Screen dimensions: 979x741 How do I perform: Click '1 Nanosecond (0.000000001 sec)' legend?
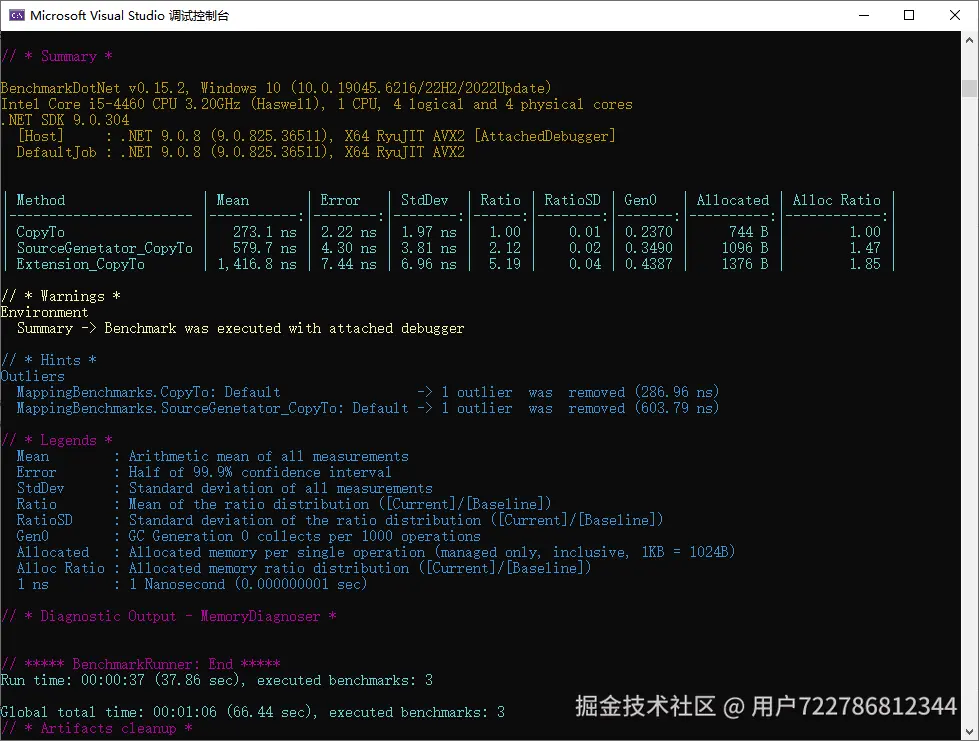point(248,585)
